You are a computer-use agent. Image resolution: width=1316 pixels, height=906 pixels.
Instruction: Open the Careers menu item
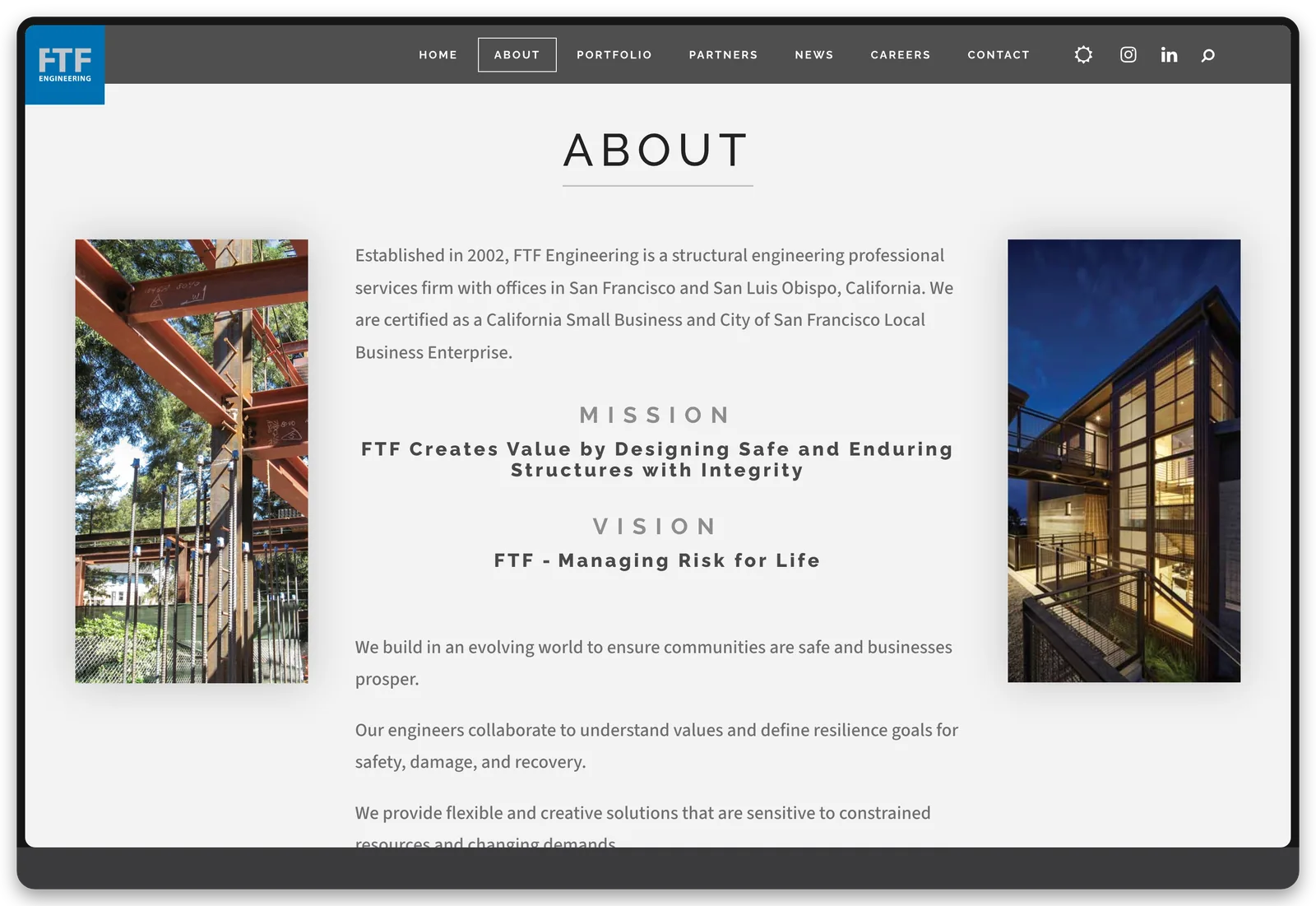coord(900,54)
